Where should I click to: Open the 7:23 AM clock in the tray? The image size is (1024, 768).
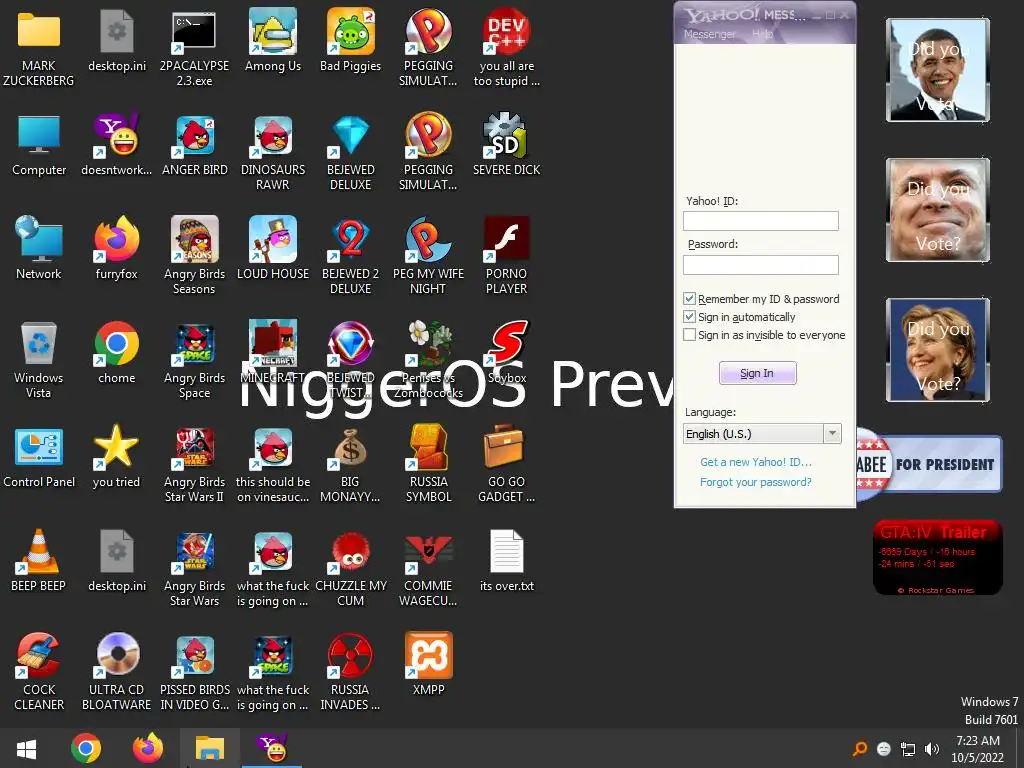[978, 749]
